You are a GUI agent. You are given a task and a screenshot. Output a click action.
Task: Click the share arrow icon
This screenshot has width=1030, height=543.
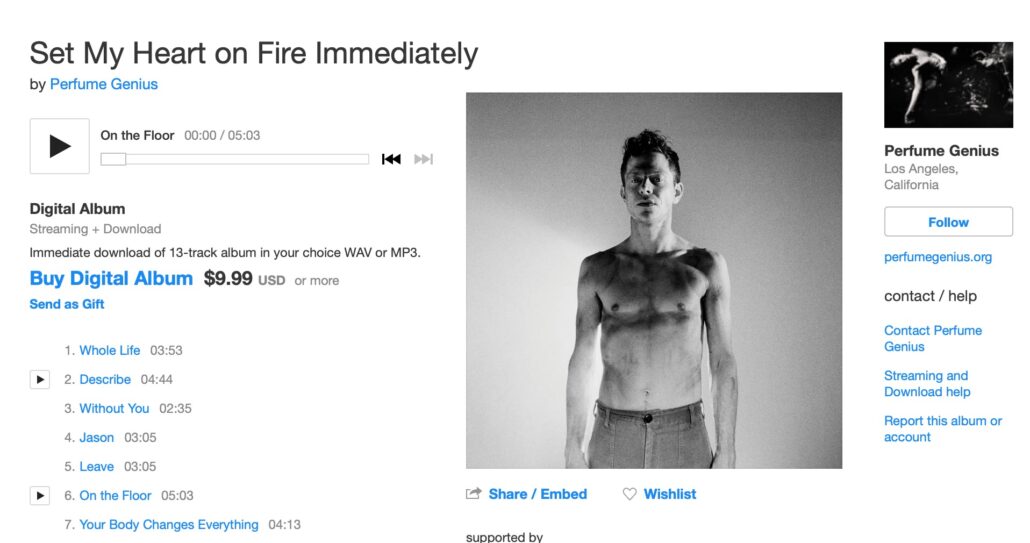(x=473, y=494)
